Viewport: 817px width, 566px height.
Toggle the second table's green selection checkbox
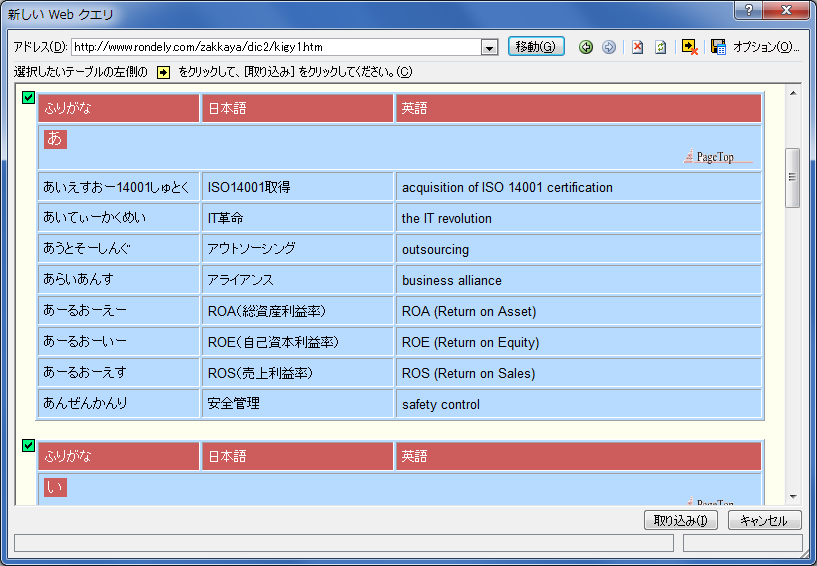(x=28, y=445)
